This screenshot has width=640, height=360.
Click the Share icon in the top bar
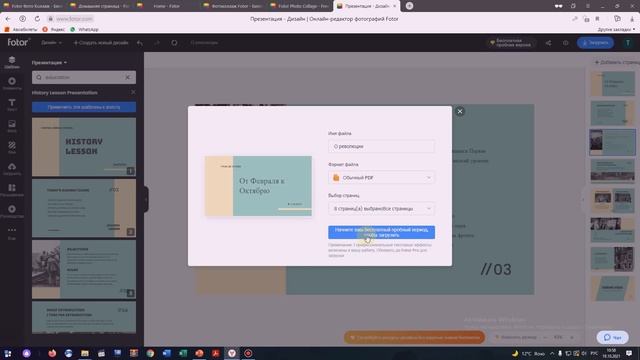pos(548,42)
